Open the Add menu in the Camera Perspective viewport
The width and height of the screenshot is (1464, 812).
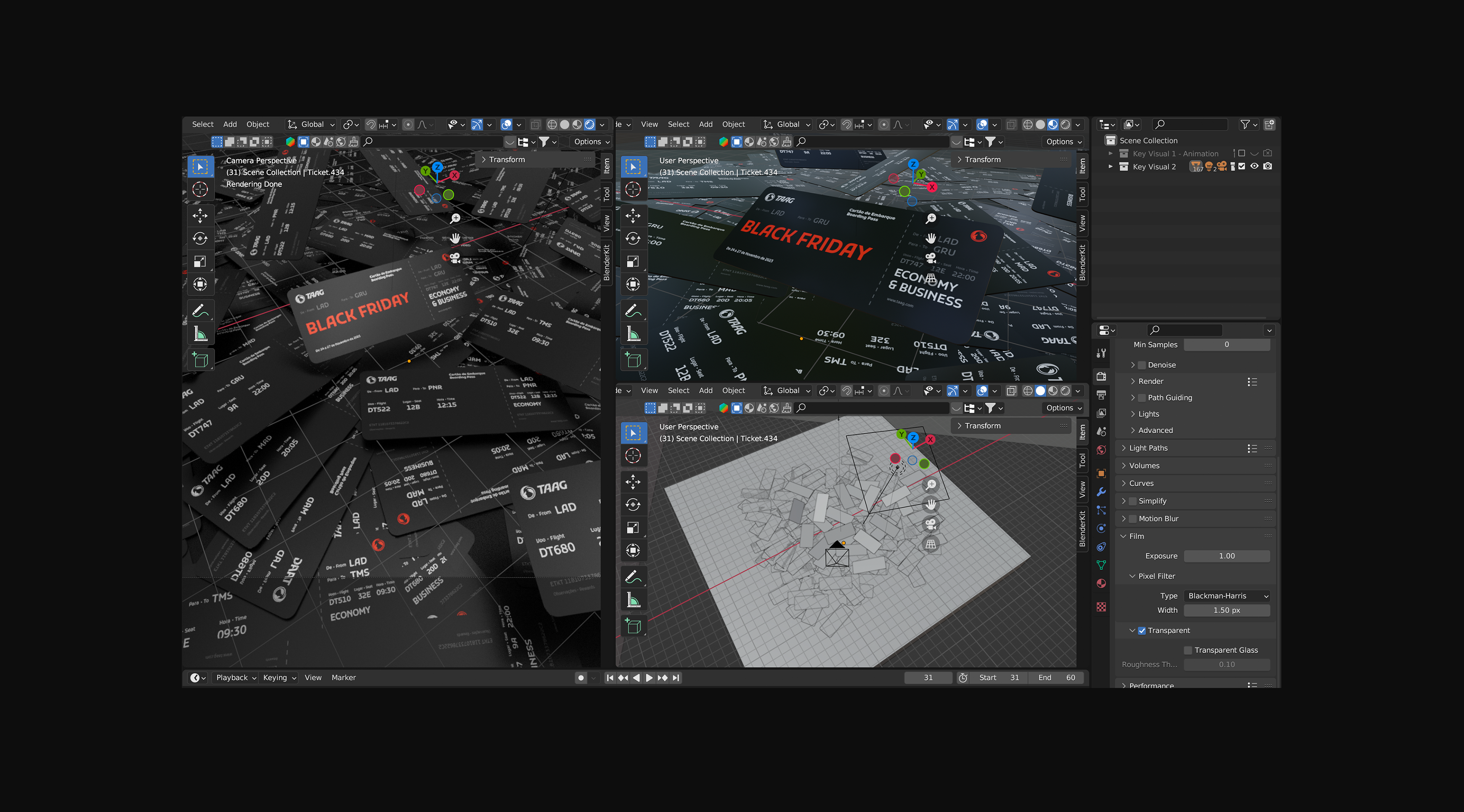coord(230,124)
